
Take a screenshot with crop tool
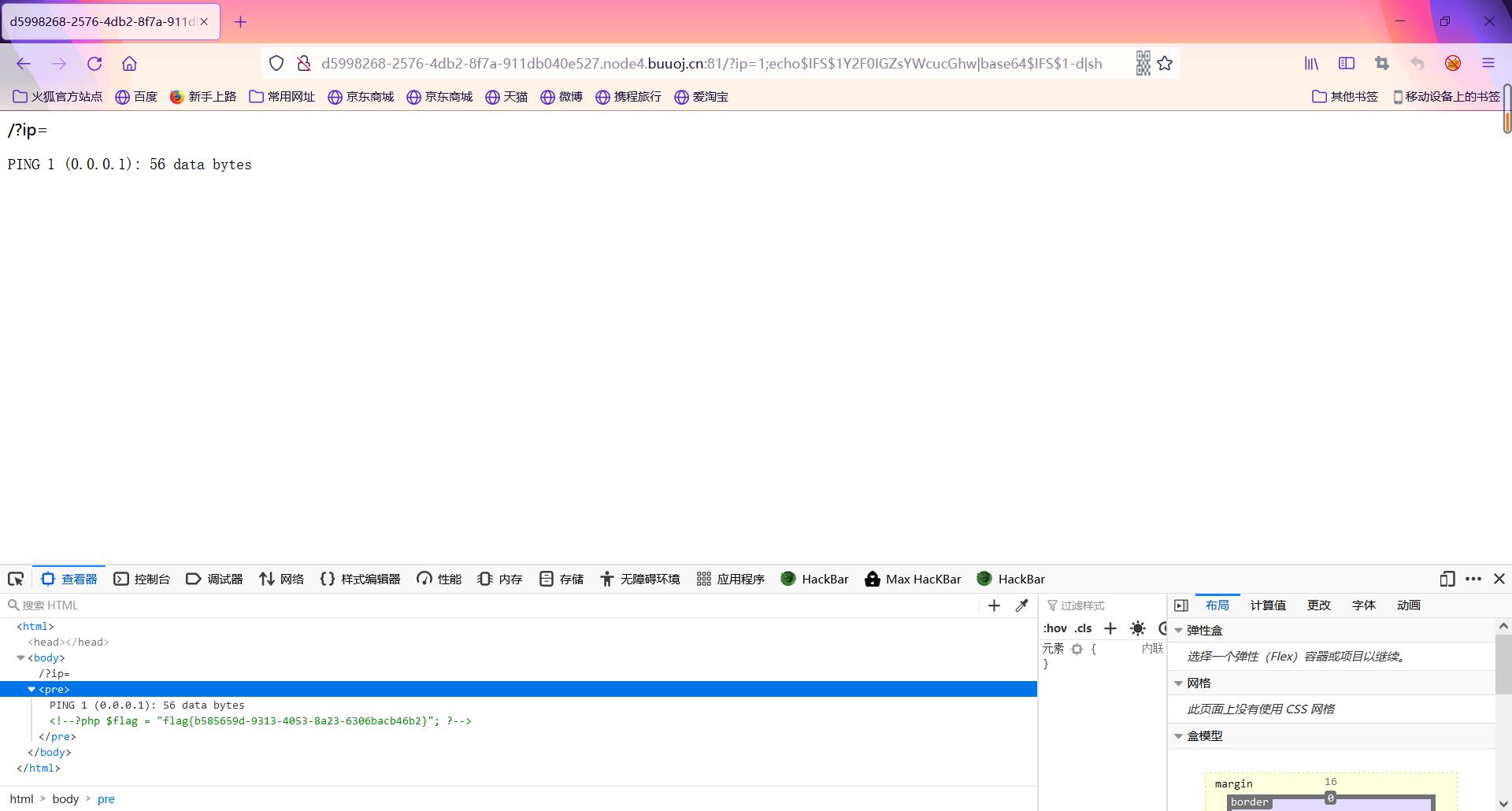coord(1382,64)
